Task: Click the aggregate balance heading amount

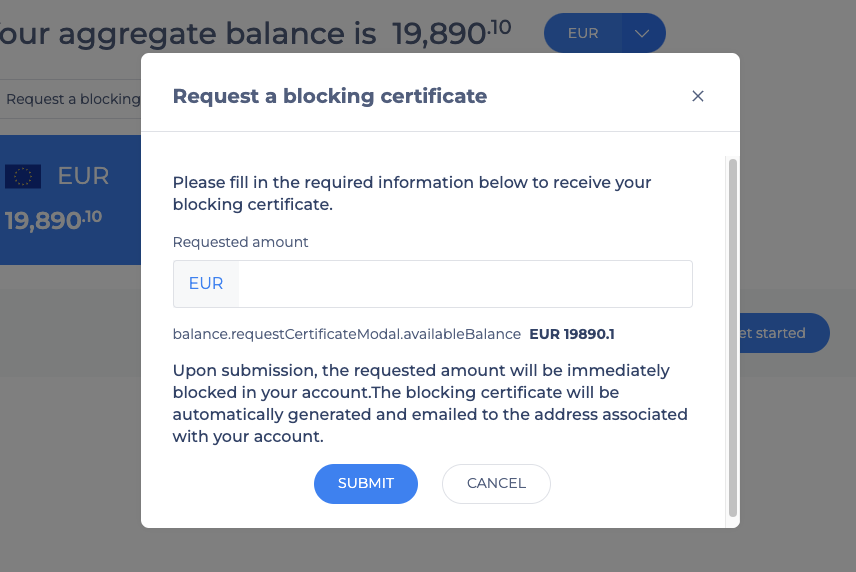Action: coord(451,33)
